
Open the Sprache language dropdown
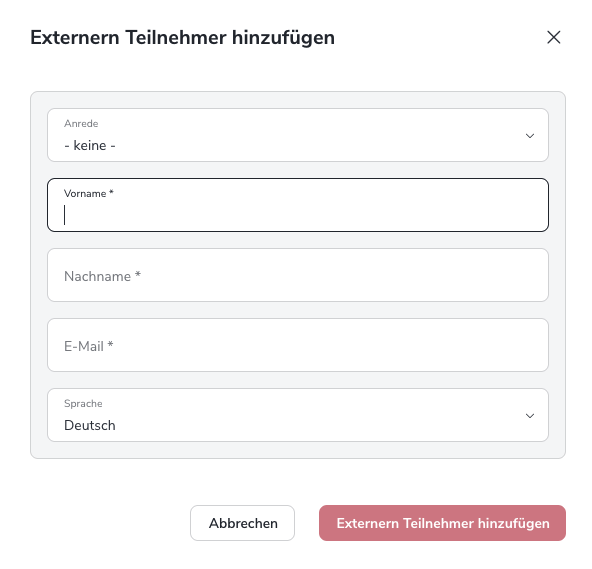pyautogui.click(x=298, y=415)
